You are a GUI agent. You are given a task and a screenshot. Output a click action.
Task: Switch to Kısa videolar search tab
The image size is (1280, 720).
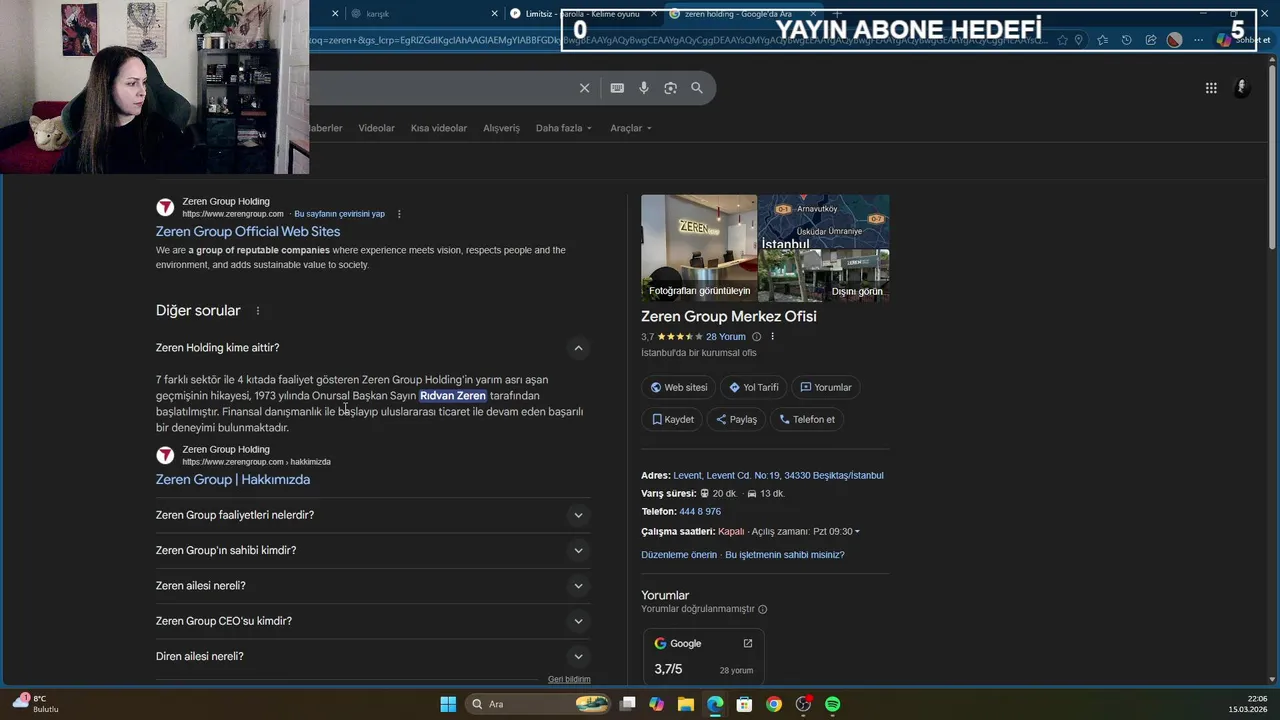438,128
